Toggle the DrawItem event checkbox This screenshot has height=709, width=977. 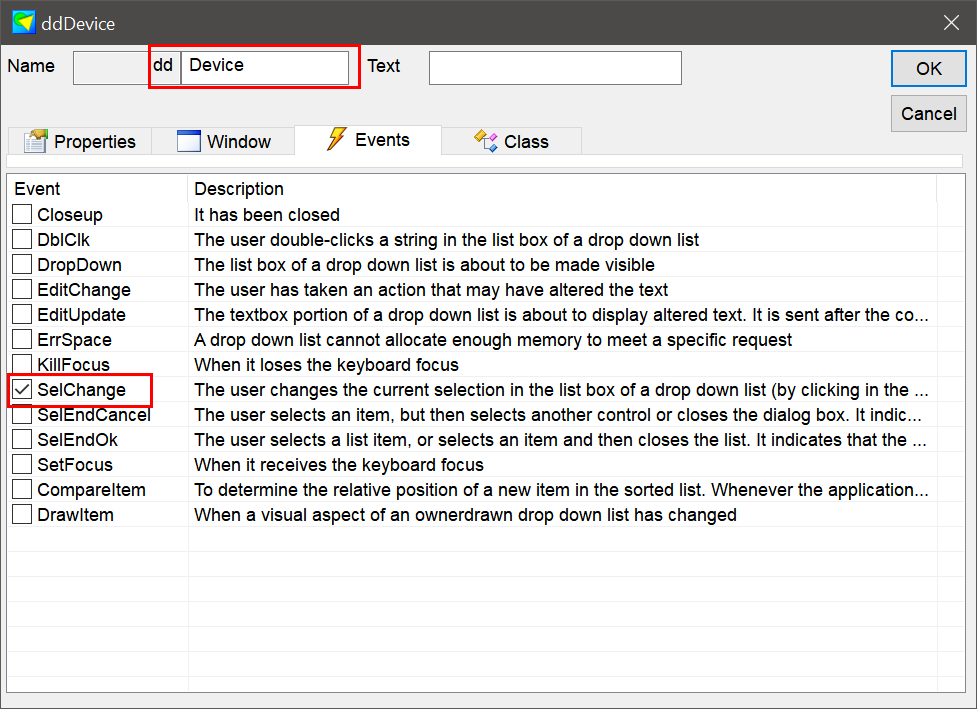[x=22, y=514]
